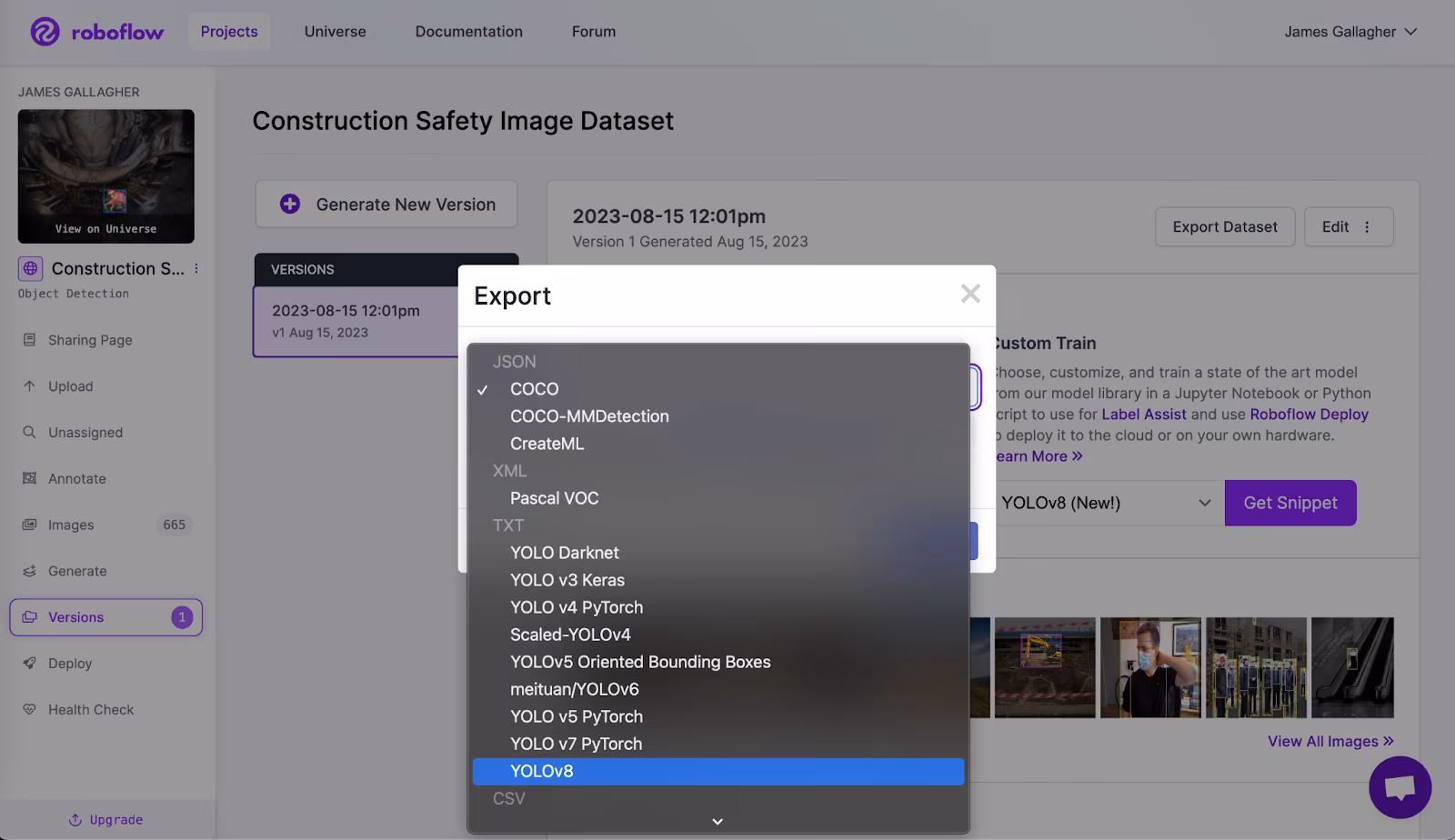Select YOLO v7 PyTorch export format
This screenshot has width=1455, height=840.
click(x=718, y=744)
